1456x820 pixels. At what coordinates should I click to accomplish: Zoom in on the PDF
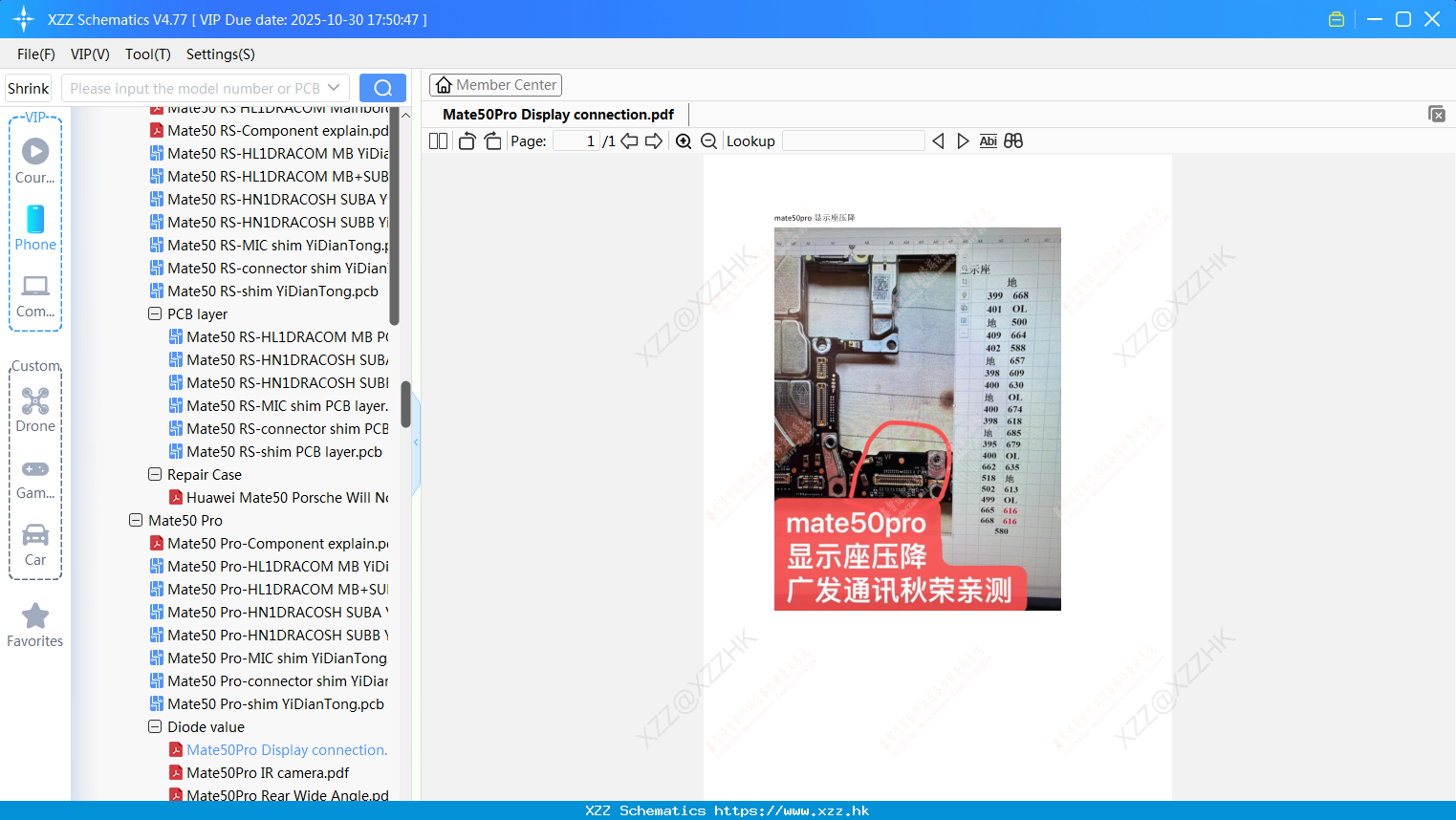[x=684, y=141]
